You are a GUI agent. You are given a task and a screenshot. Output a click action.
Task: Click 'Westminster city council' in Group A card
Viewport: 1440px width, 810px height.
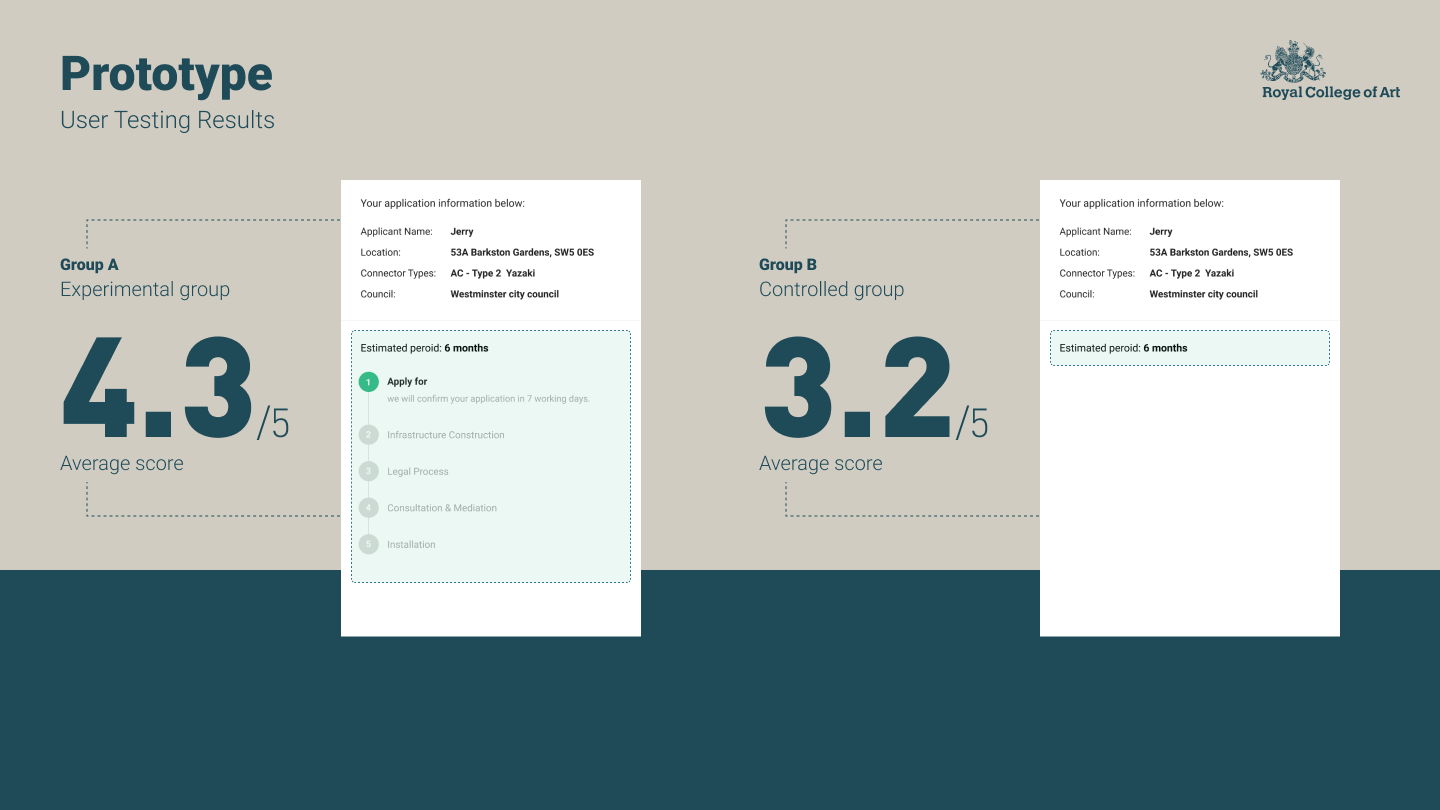[505, 295]
